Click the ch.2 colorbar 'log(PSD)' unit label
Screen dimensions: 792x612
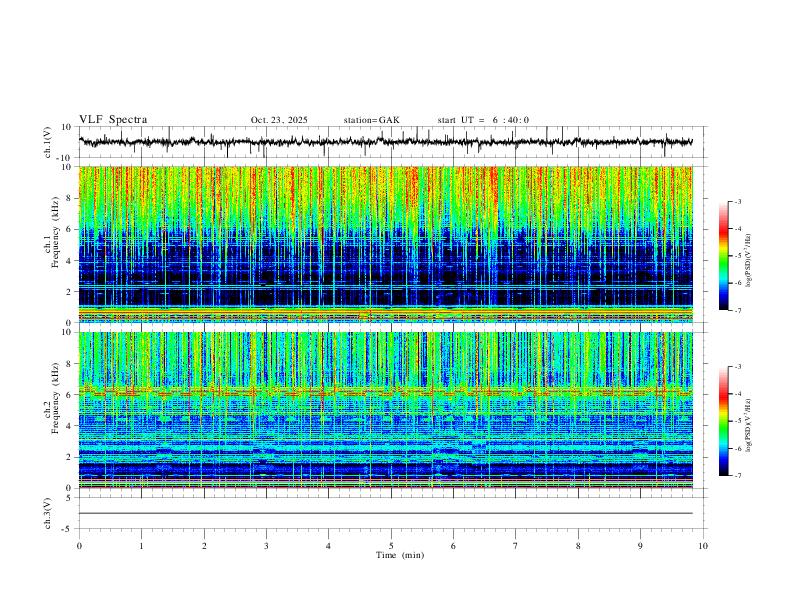click(749, 426)
